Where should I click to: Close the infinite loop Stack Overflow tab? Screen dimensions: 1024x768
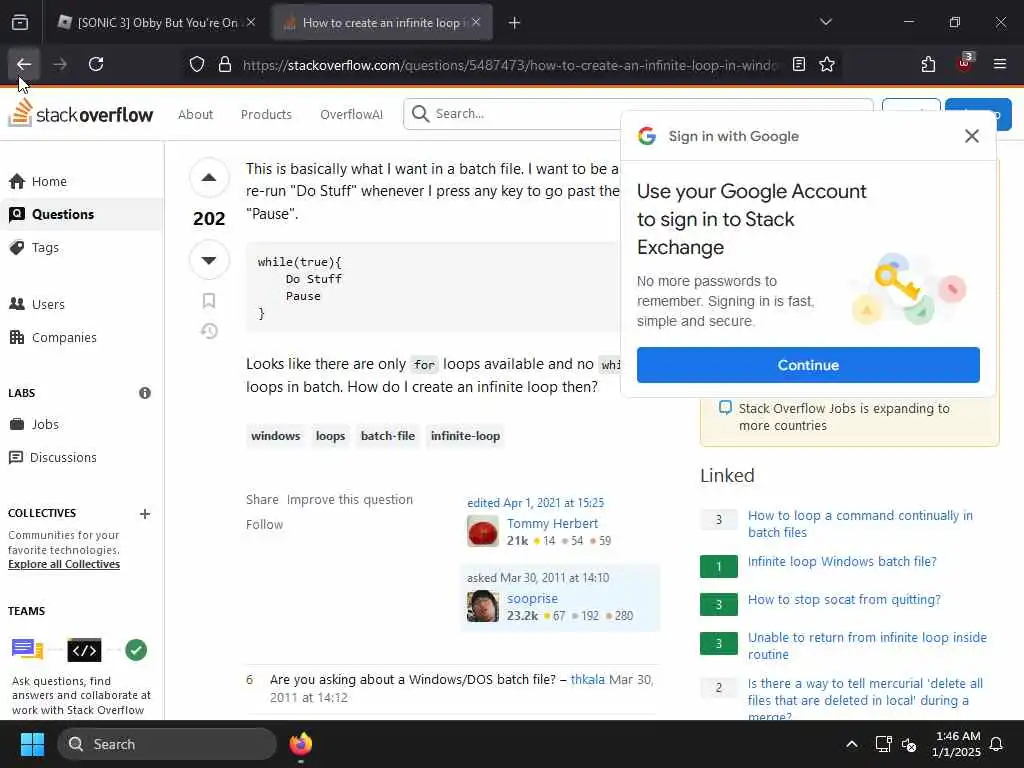(x=476, y=22)
